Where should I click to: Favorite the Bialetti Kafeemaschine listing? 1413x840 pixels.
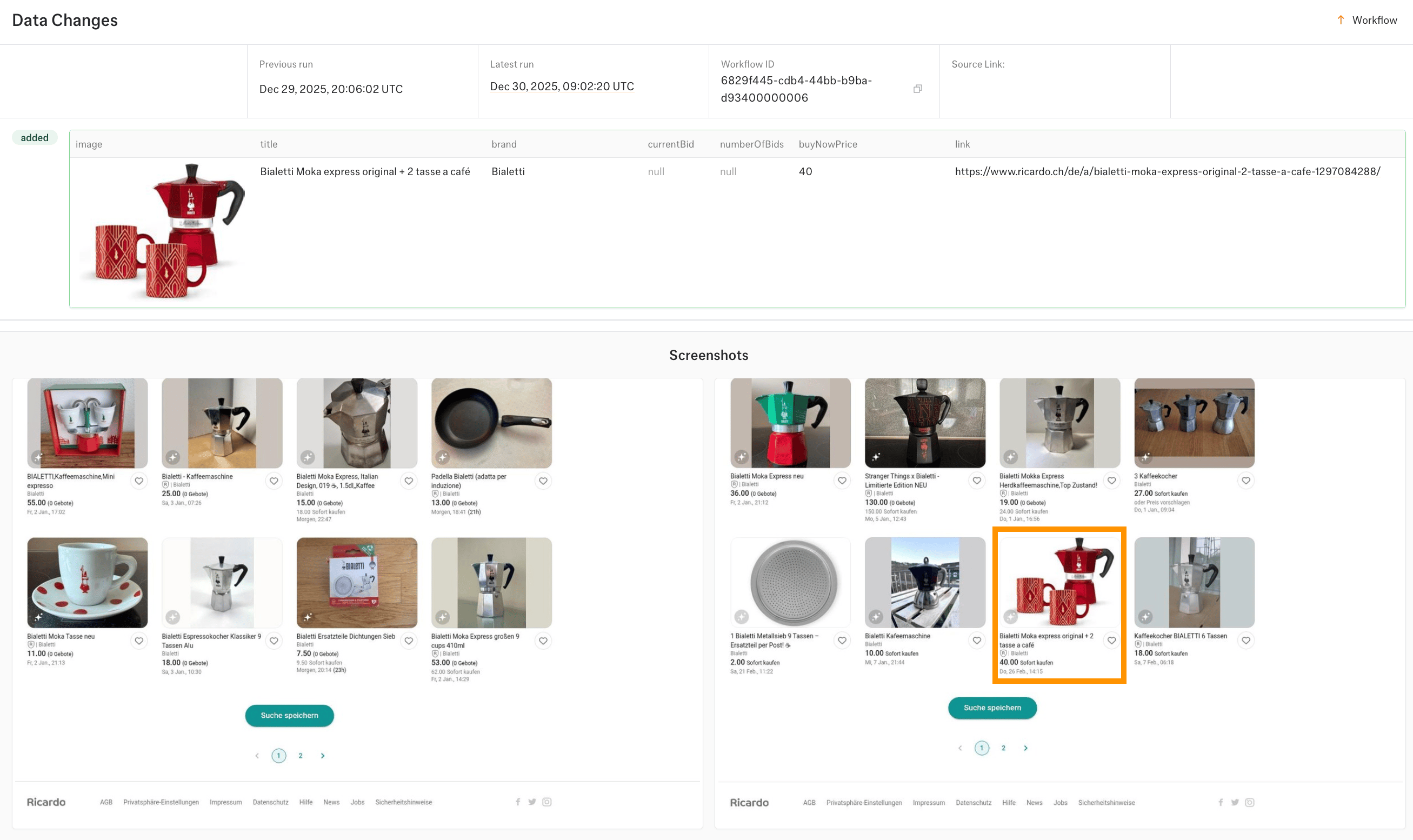click(977, 640)
